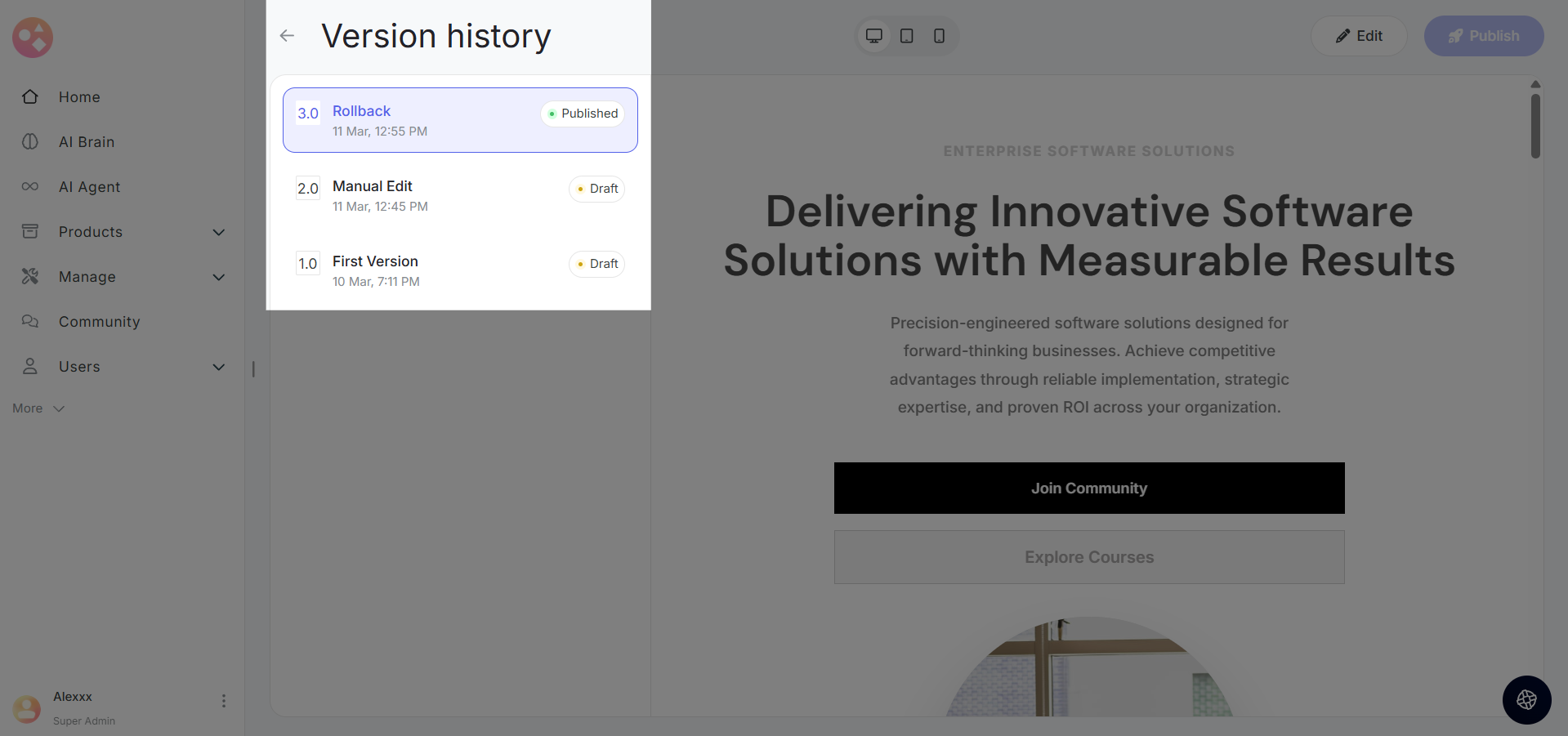Click Alexxx profile avatar
1568x736 pixels.
(x=27, y=708)
